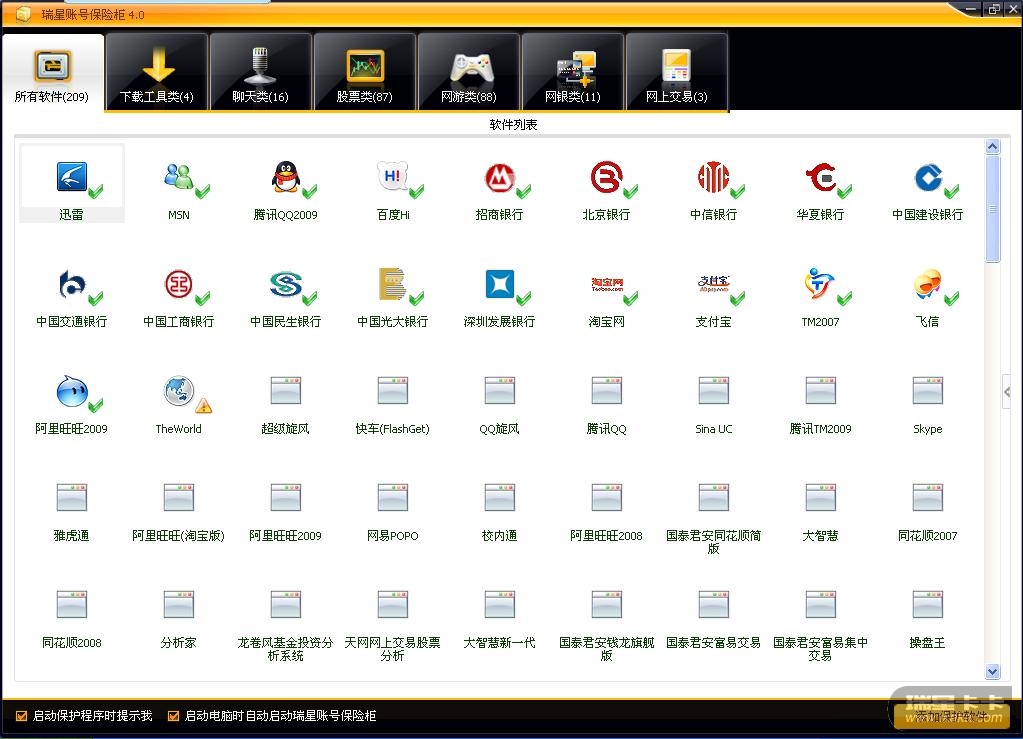The width and height of the screenshot is (1023, 739).
Task: Click the 腾讯QQ2009 penguin icon
Action: 286,177
